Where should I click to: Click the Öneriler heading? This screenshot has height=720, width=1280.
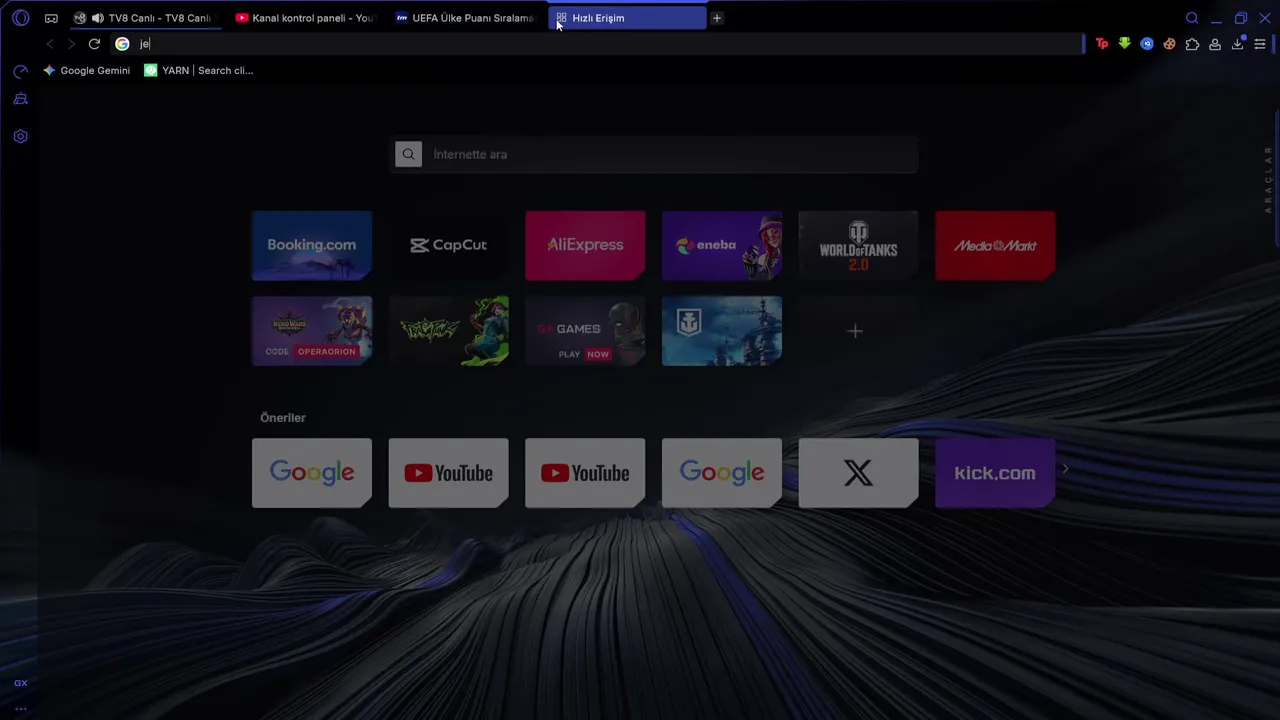tap(283, 418)
